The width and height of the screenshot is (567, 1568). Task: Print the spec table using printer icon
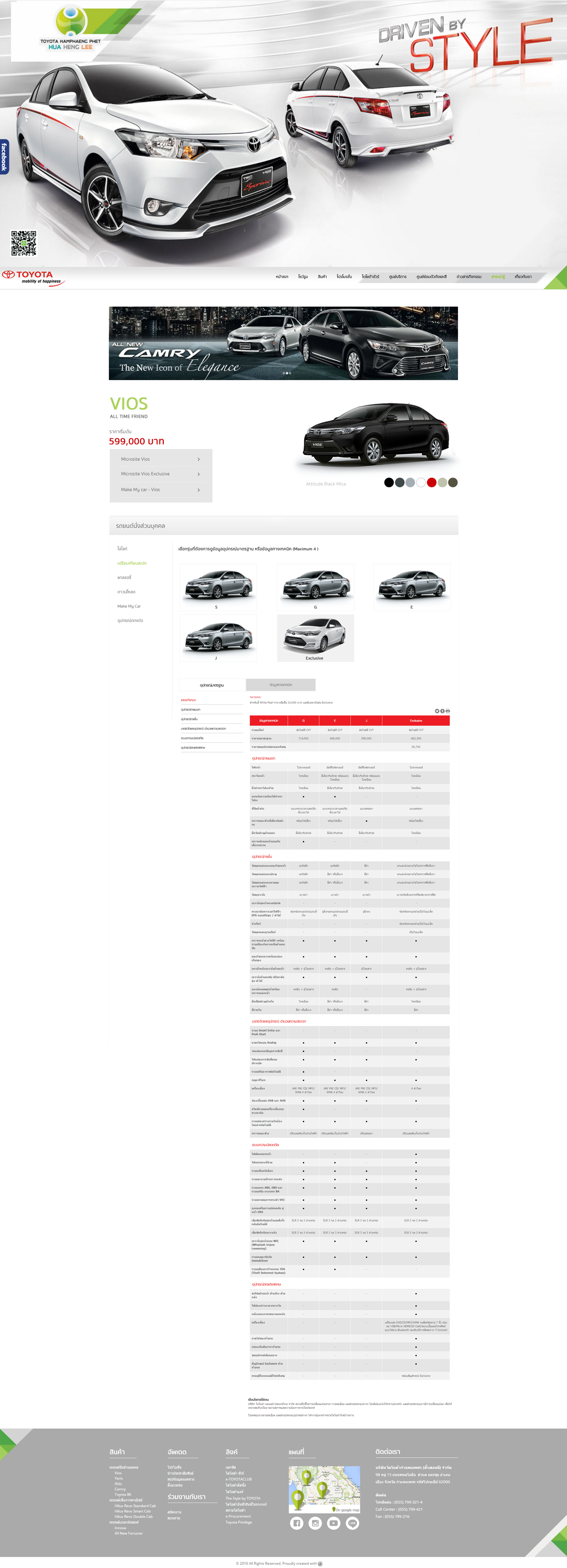[448, 711]
